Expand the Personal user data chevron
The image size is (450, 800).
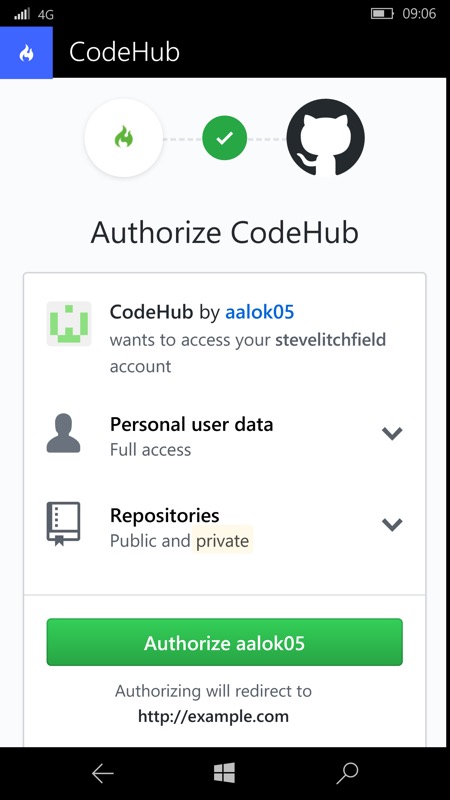click(x=392, y=433)
